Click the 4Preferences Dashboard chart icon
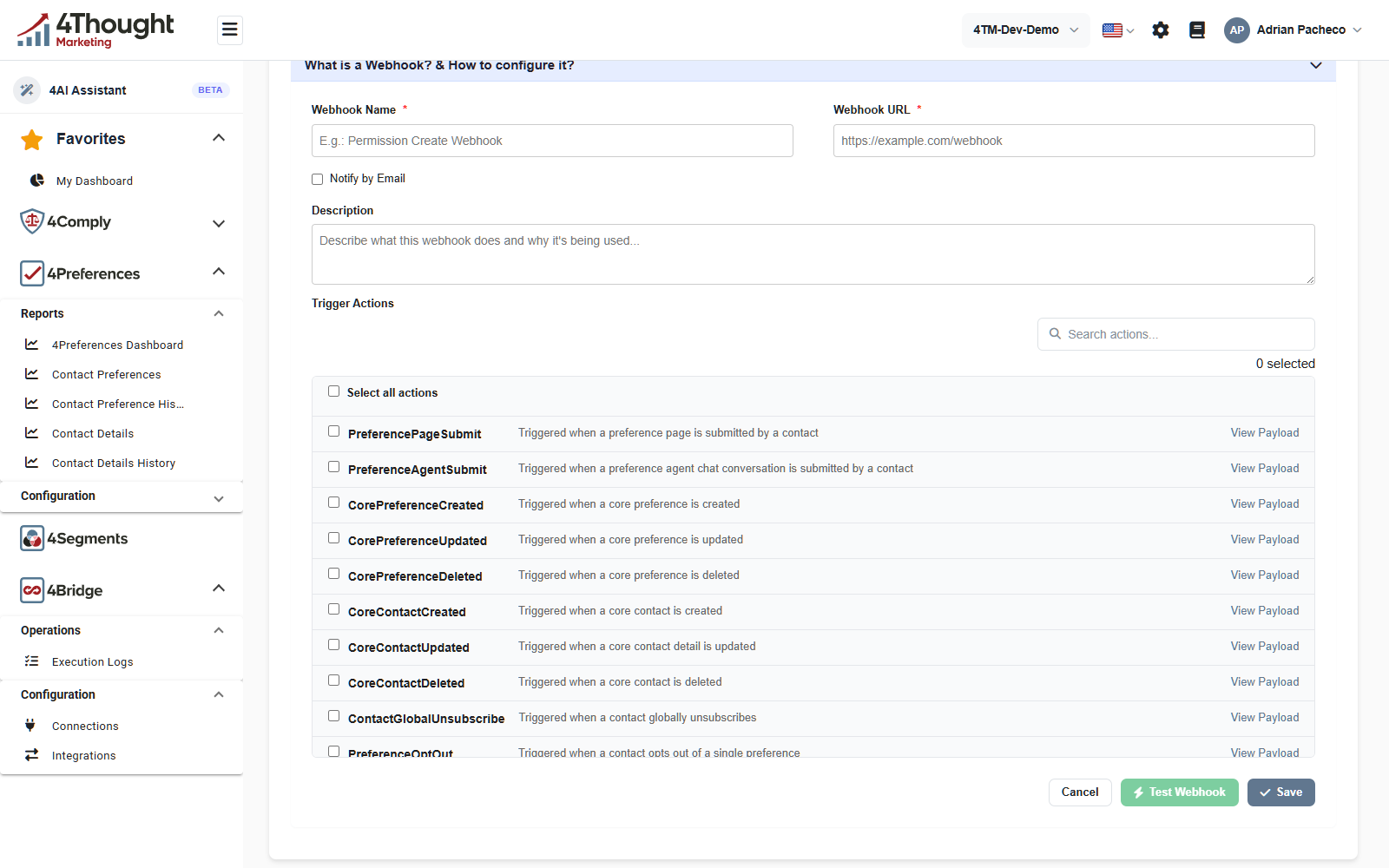Image resolution: width=1389 pixels, height=868 pixels. (32, 345)
